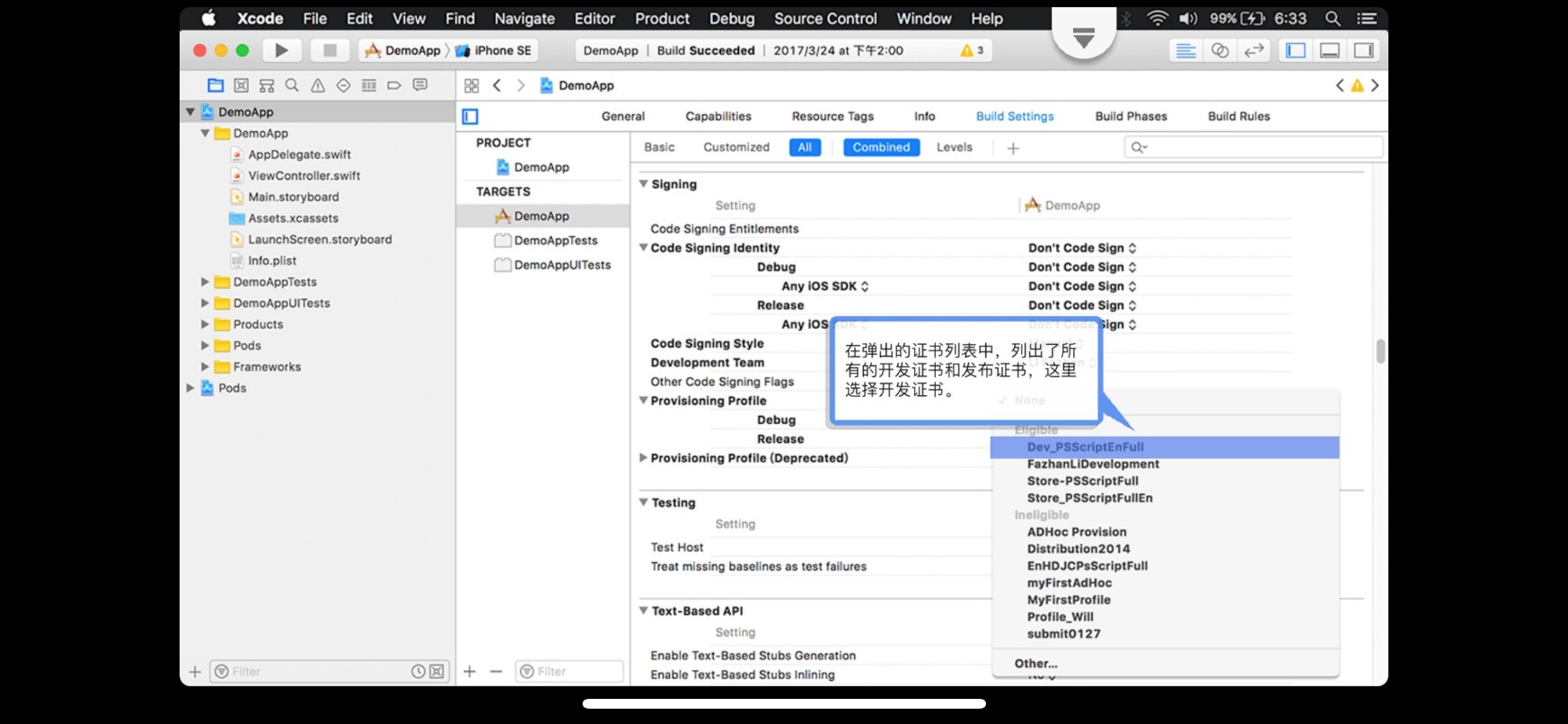Screen dimensions: 1568x724
Task: Switch to the Capabilities tab
Action: click(718, 116)
